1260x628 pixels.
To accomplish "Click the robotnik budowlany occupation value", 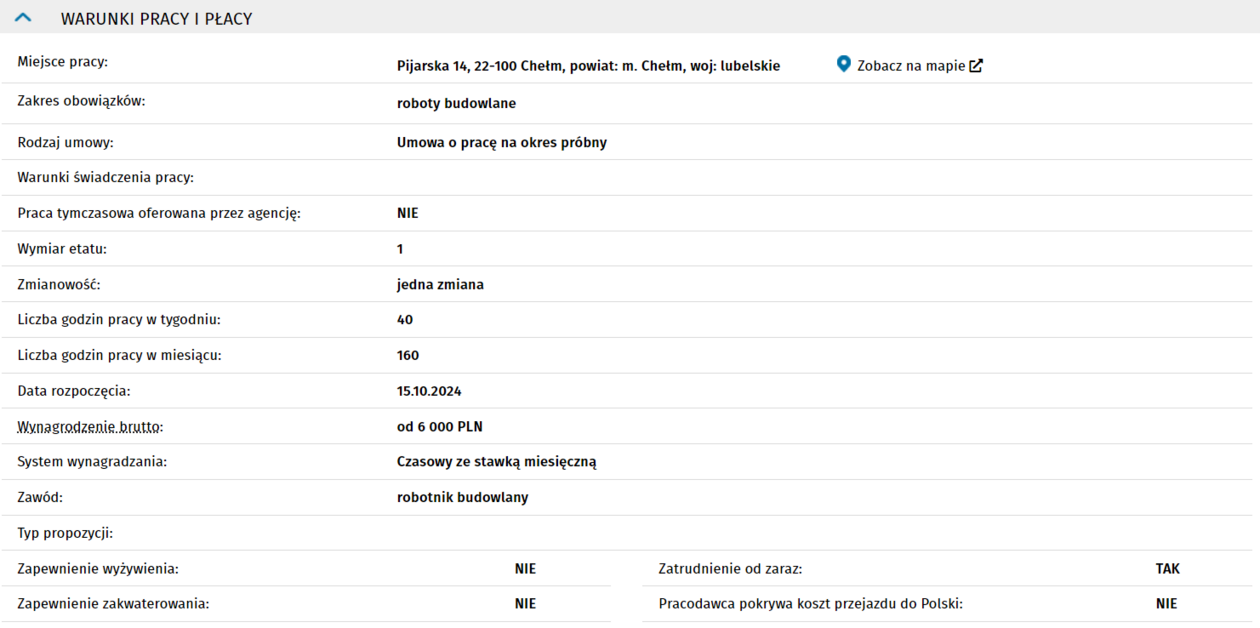I will coord(462,497).
